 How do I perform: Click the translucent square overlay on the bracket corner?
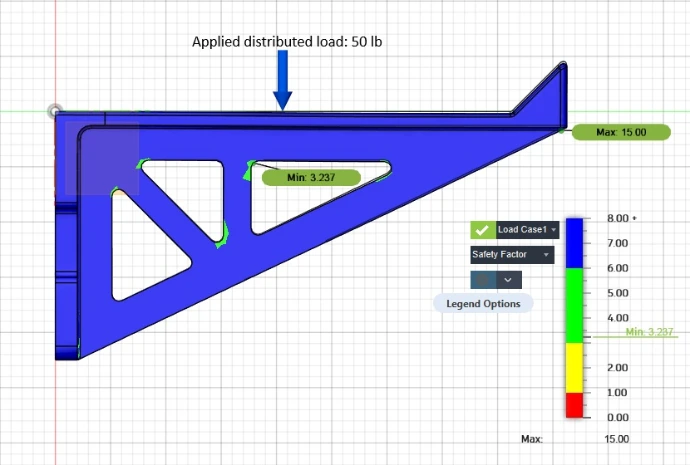[x=102, y=157]
